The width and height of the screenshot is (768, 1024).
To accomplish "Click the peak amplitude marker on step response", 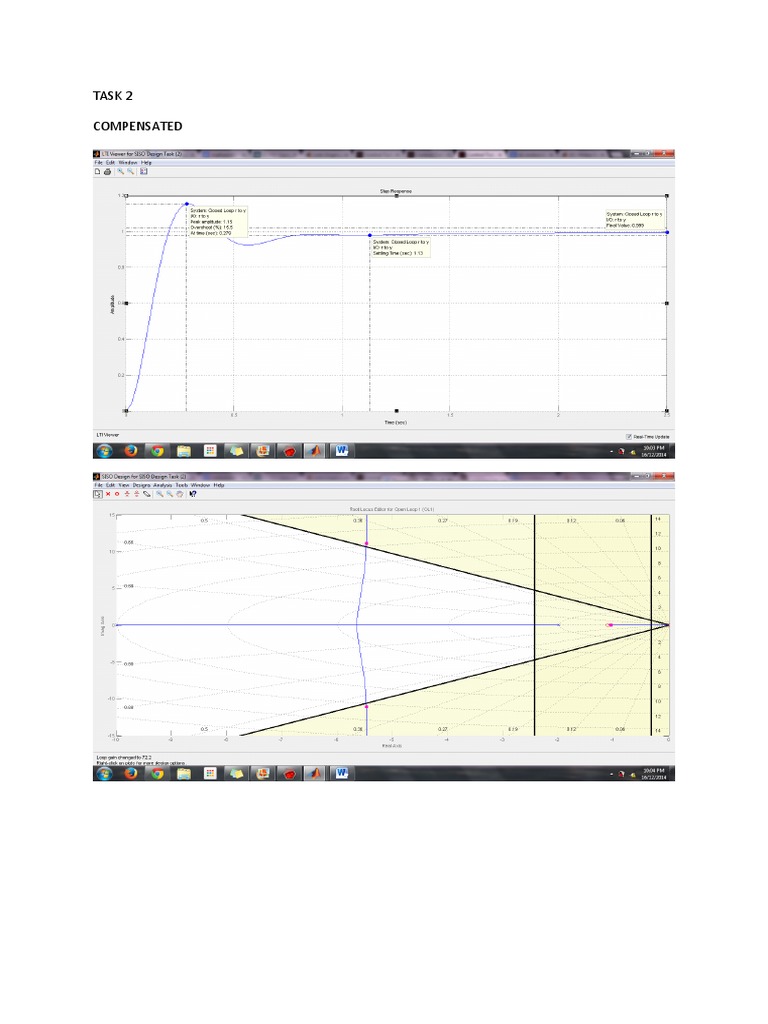I will (x=187, y=204).
